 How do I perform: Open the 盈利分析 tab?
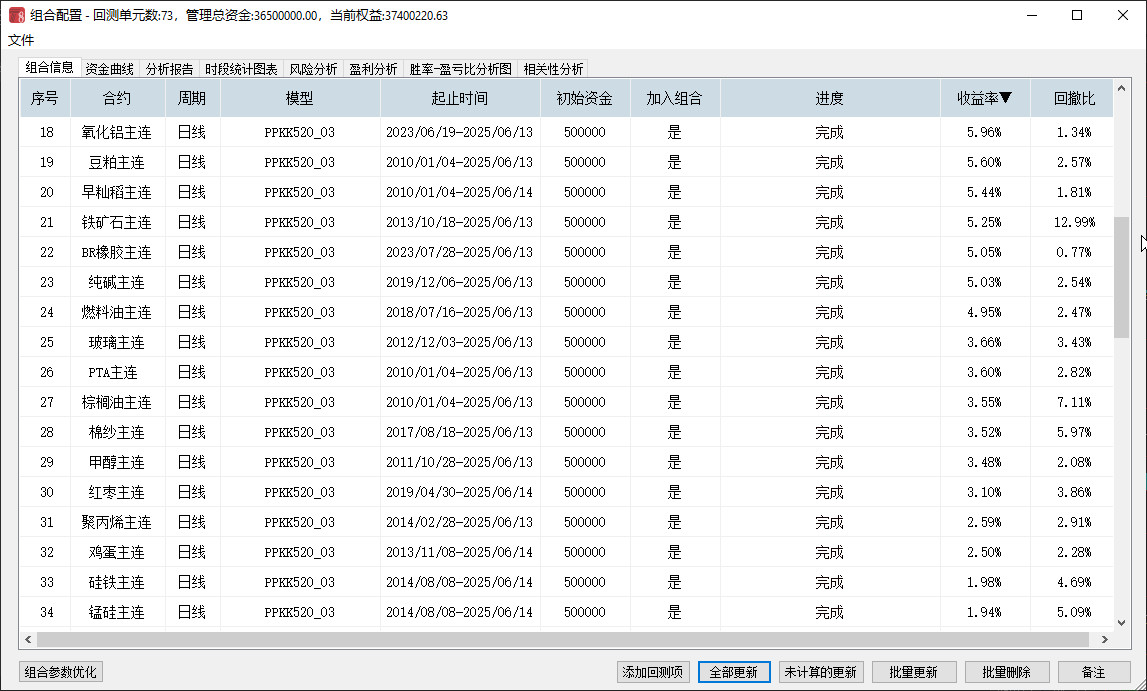[373, 69]
